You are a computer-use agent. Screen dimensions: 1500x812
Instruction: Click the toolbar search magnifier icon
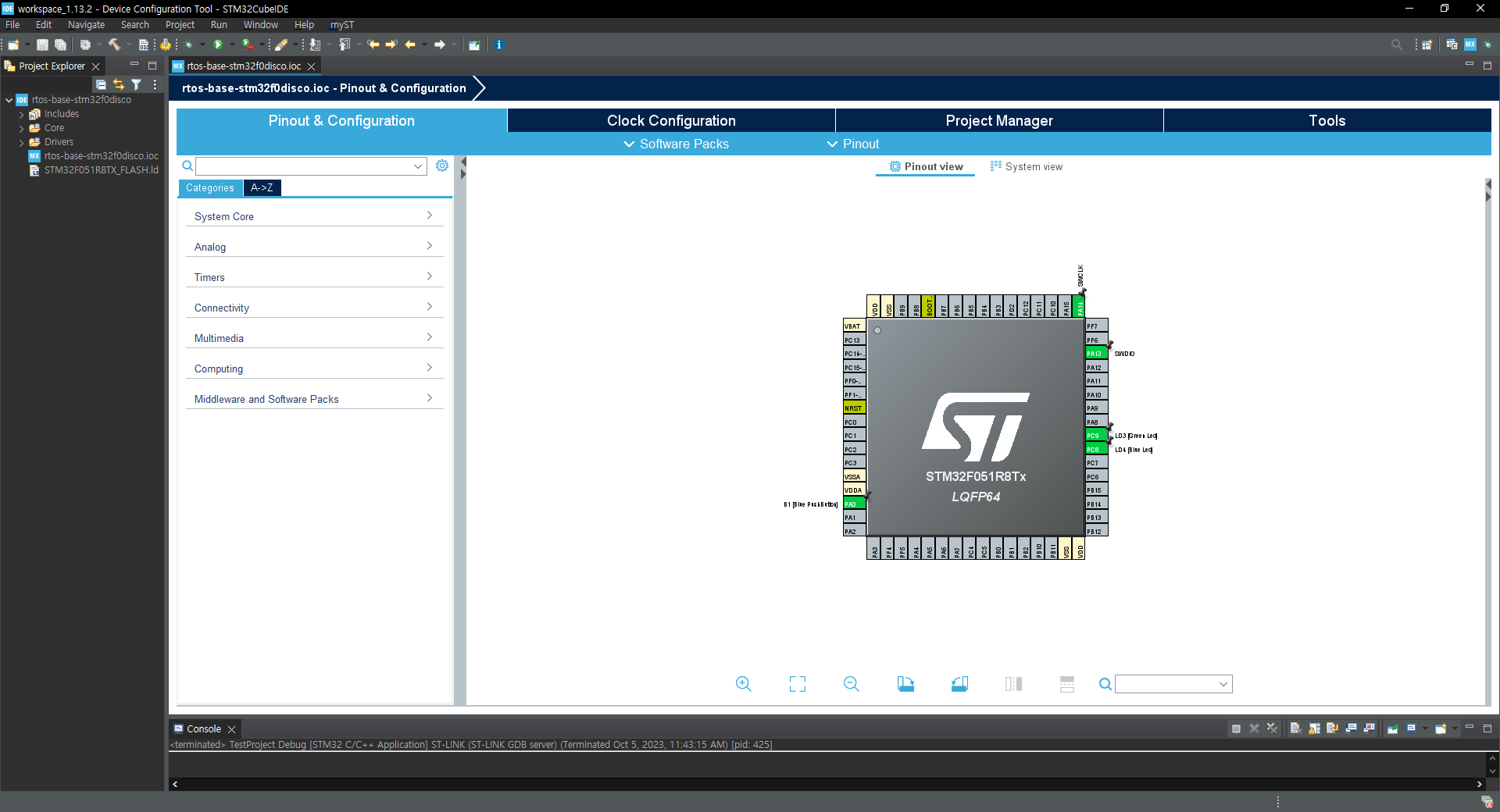(1397, 45)
